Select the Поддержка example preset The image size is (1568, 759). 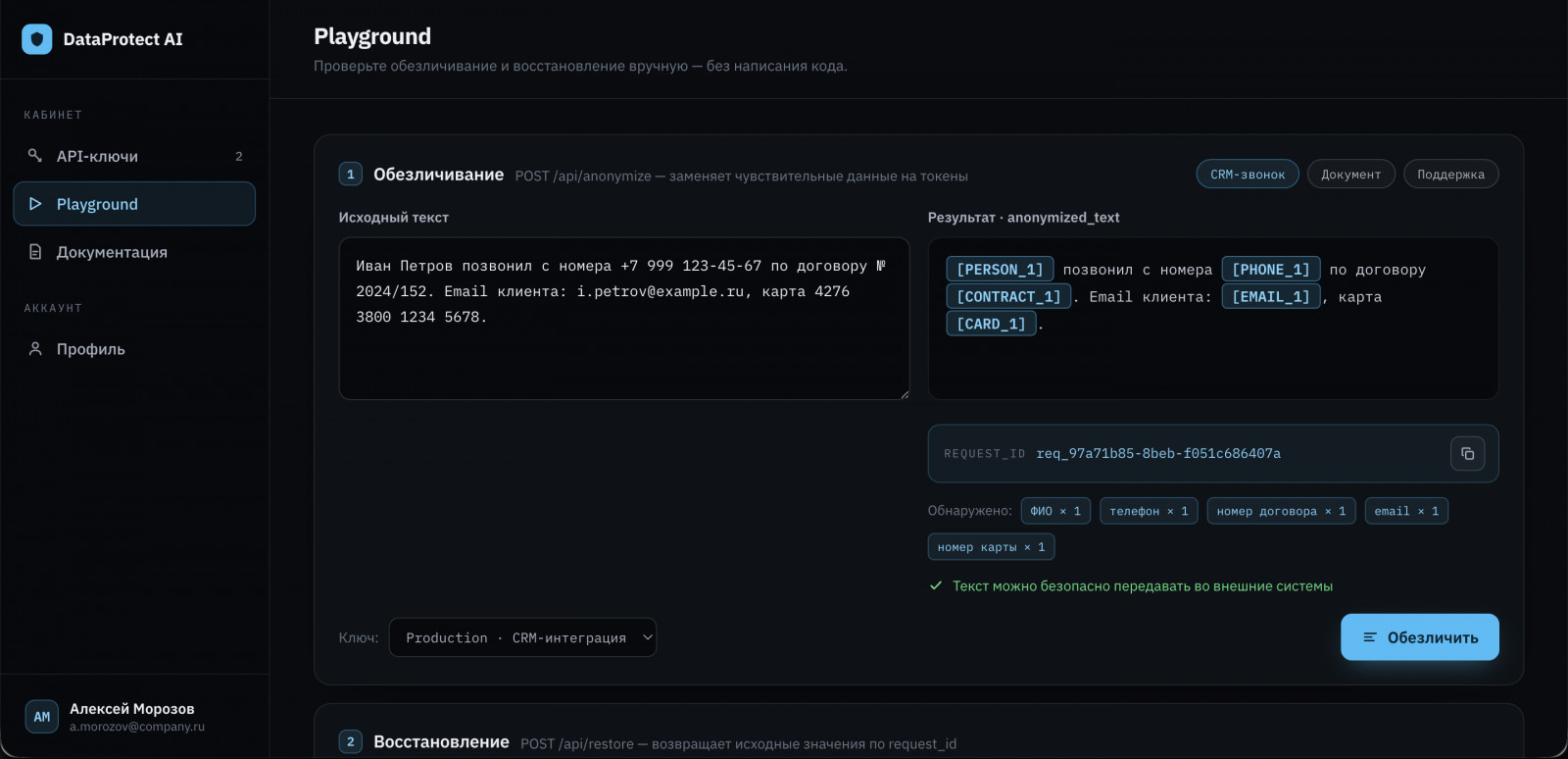[x=1450, y=175]
